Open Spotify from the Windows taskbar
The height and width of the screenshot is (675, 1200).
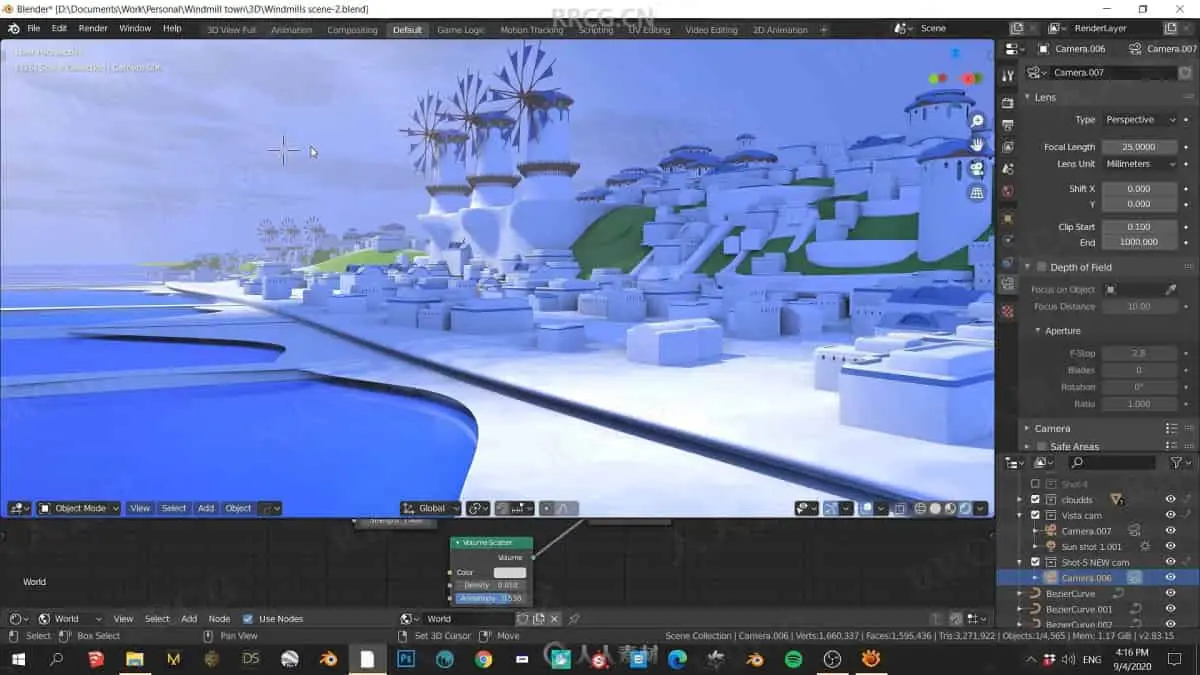click(x=793, y=659)
